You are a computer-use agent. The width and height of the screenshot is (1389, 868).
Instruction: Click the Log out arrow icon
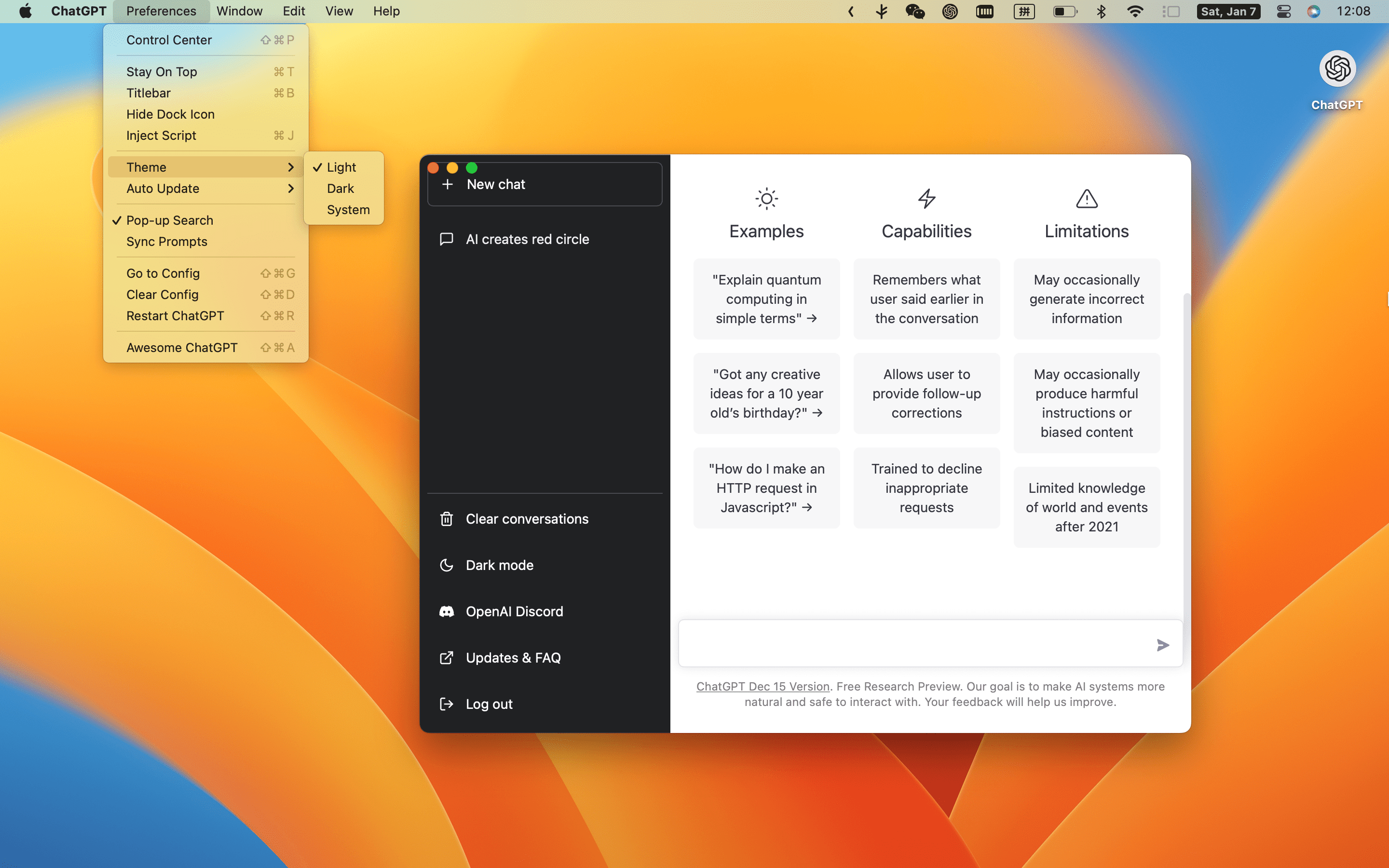[x=447, y=704]
